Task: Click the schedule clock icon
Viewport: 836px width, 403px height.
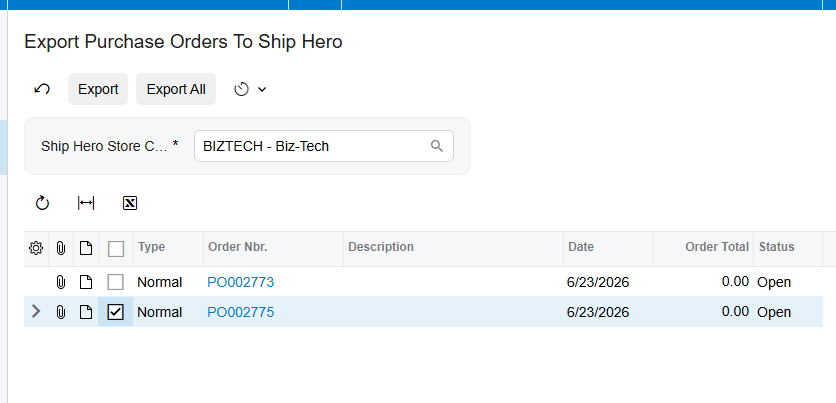Action: click(x=242, y=89)
